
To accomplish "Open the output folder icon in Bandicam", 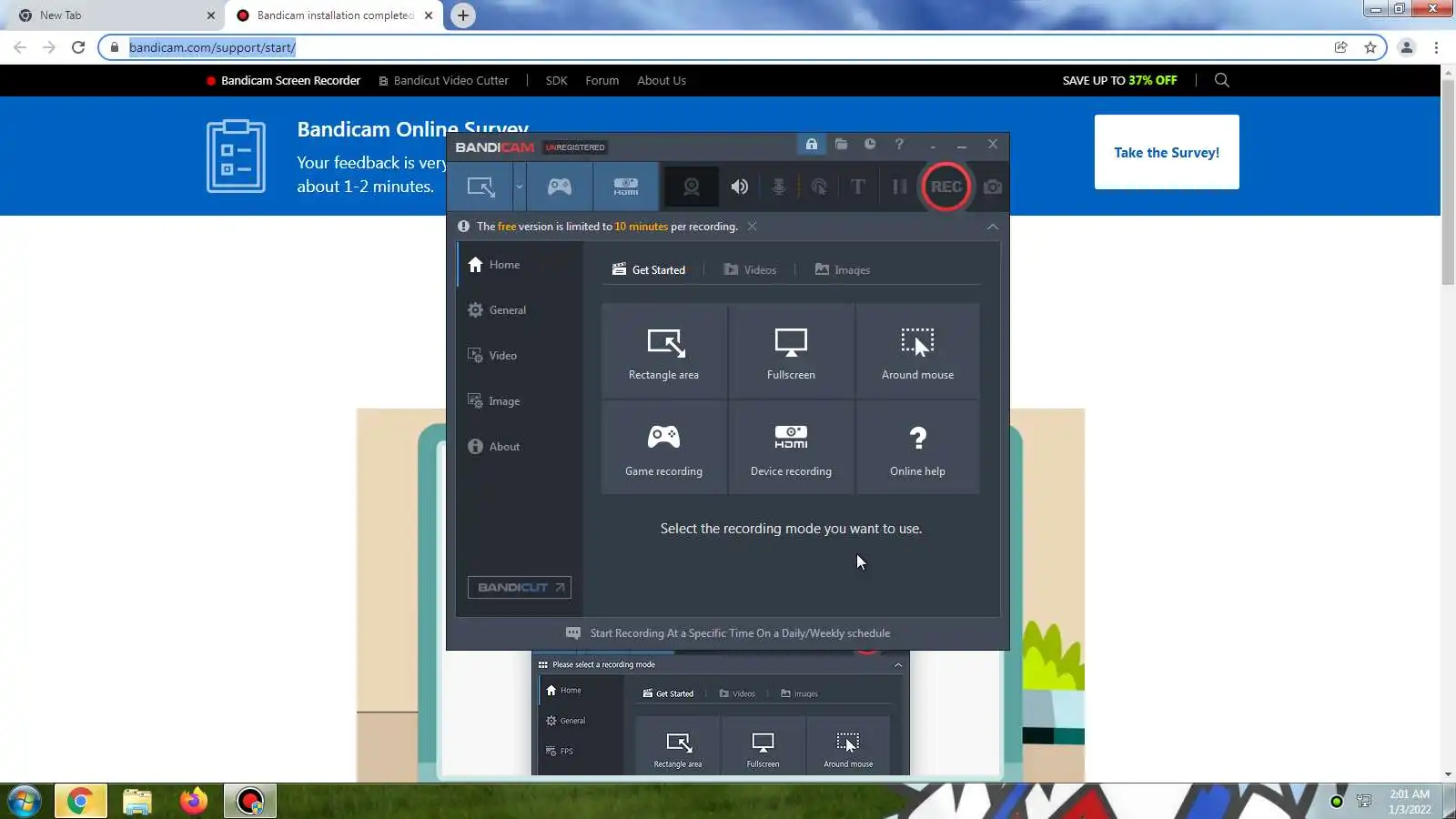I will tap(841, 145).
